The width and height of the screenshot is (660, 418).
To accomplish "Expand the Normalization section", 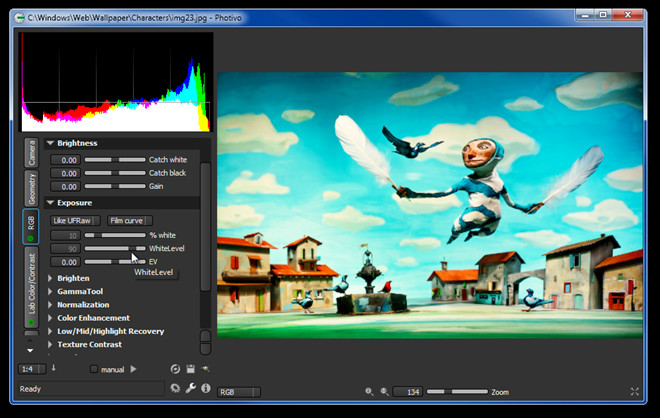I will click(50, 305).
